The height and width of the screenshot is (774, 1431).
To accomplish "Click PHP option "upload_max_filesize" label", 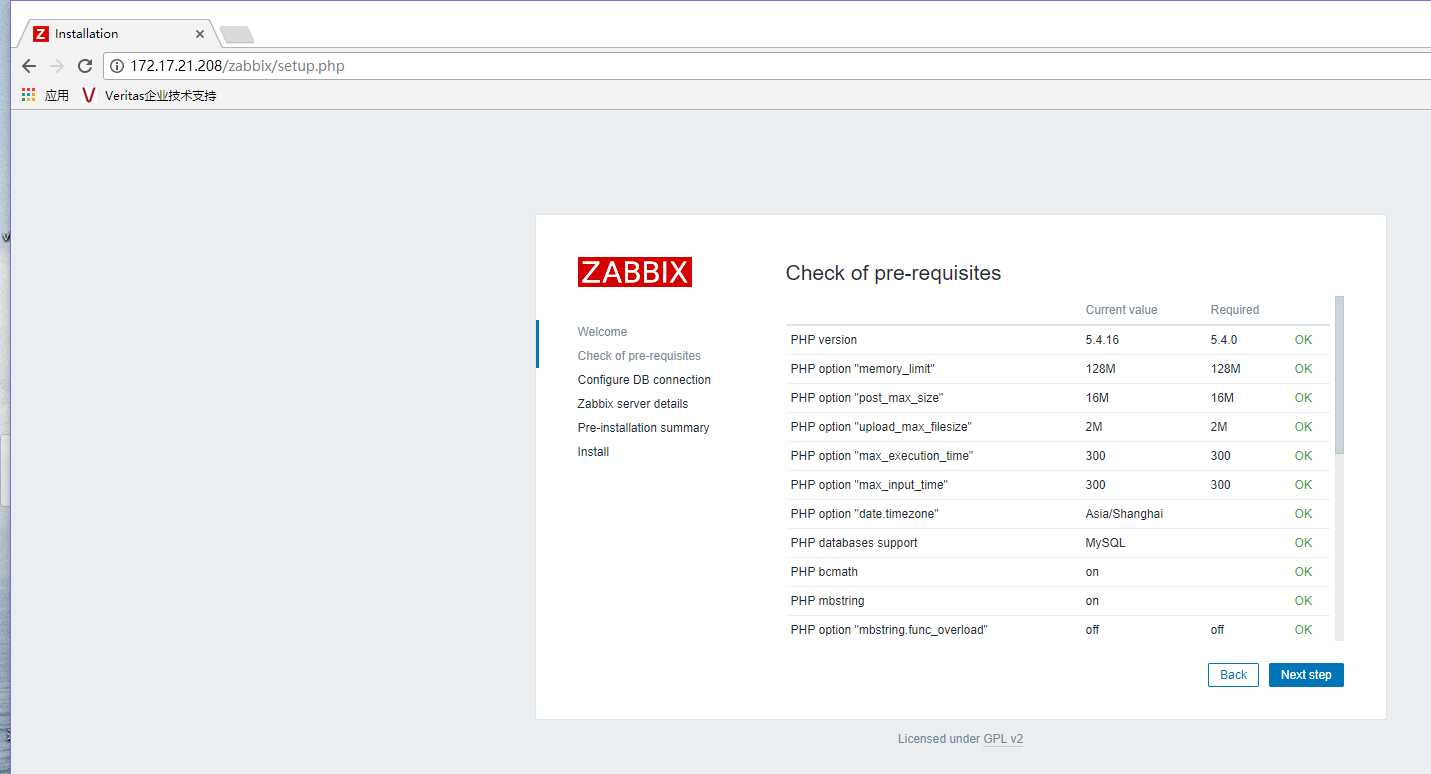I will point(881,427).
